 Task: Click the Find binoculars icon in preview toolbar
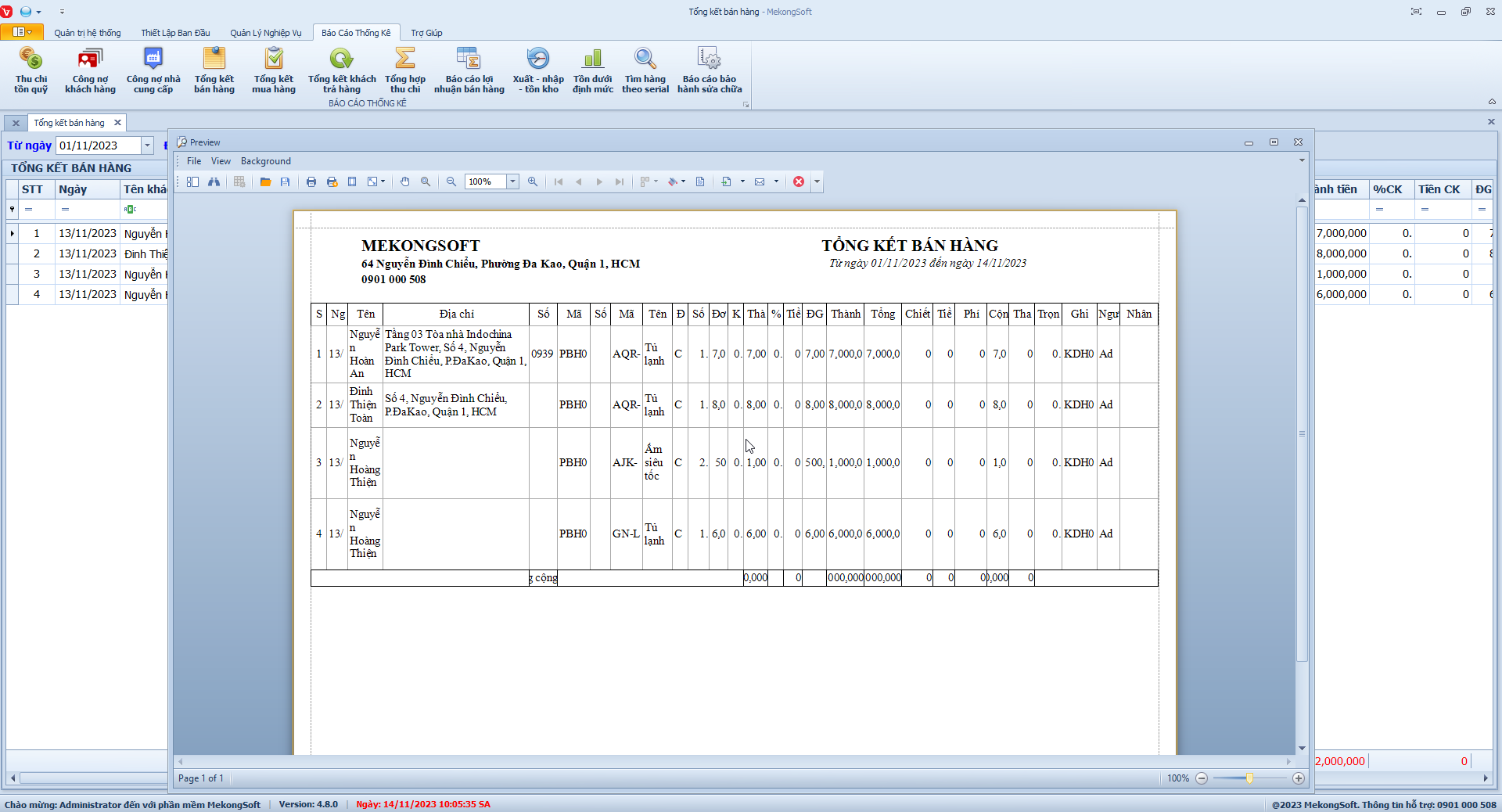(x=214, y=181)
